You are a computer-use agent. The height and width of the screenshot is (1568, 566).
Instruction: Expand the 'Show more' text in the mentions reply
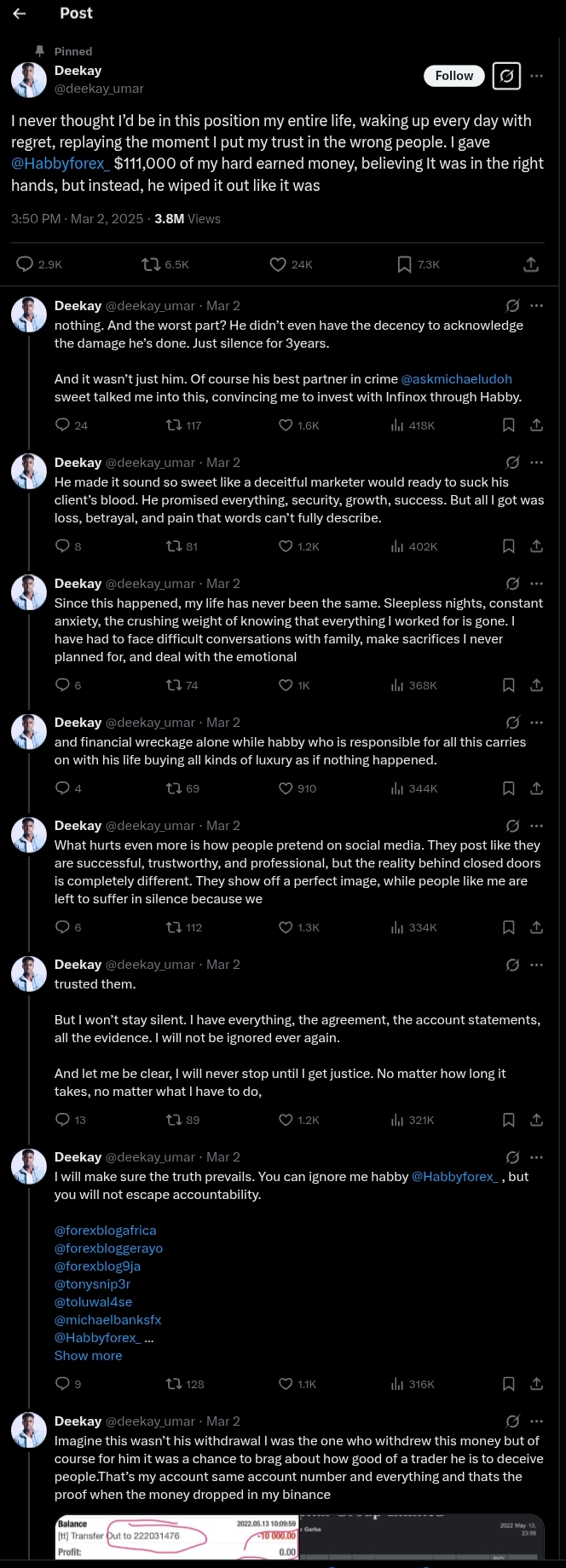click(88, 1355)
